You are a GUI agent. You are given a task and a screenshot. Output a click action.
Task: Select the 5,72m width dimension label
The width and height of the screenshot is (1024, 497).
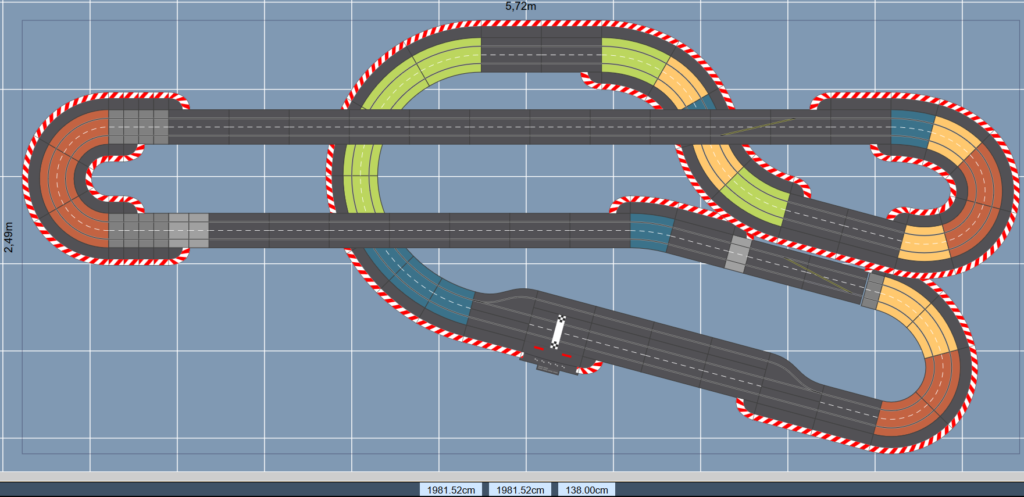(520, 7)
